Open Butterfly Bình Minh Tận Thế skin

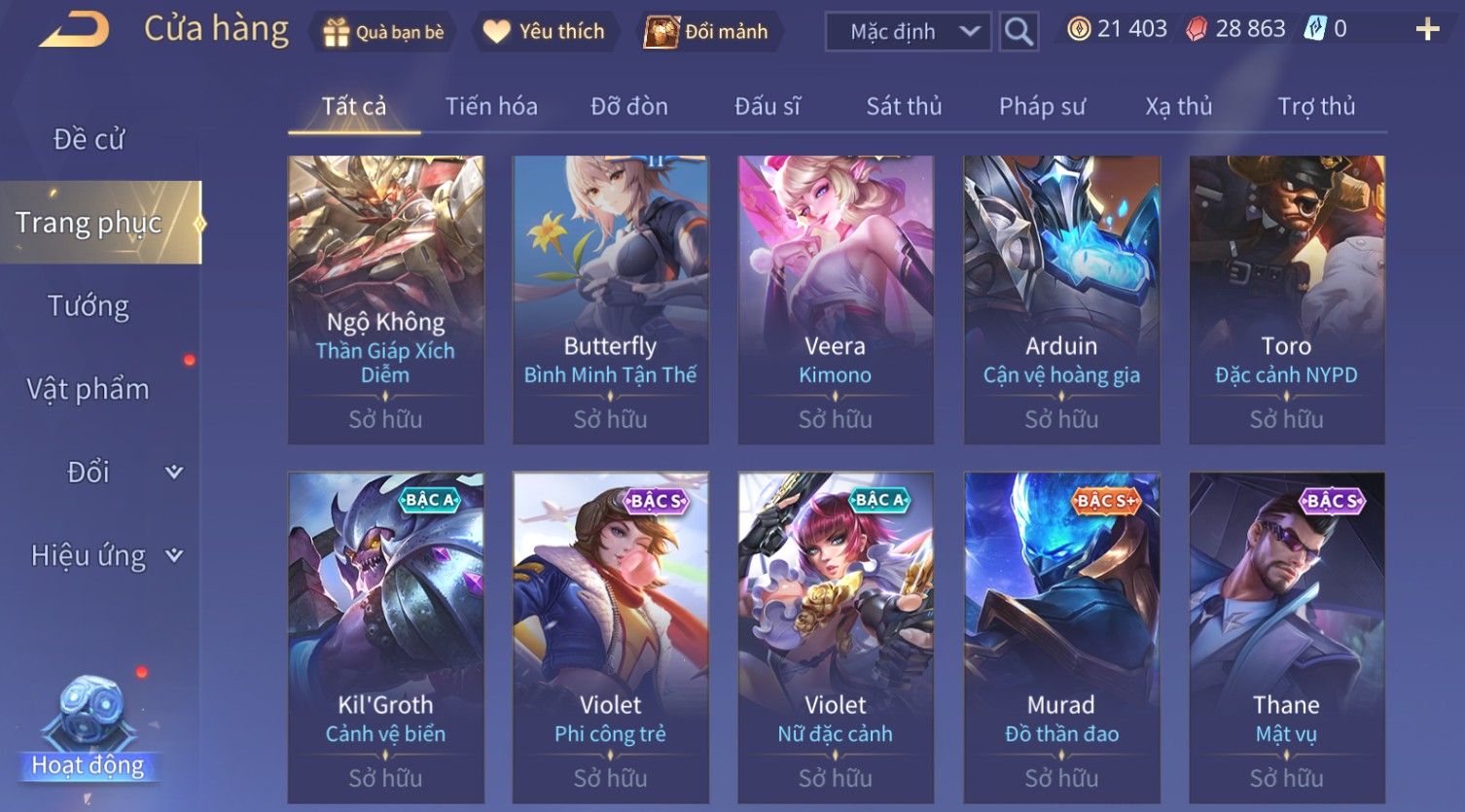(611, 300)
